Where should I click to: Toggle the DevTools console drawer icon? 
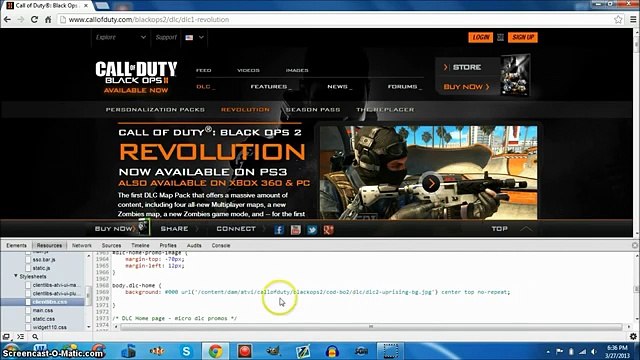20,337
